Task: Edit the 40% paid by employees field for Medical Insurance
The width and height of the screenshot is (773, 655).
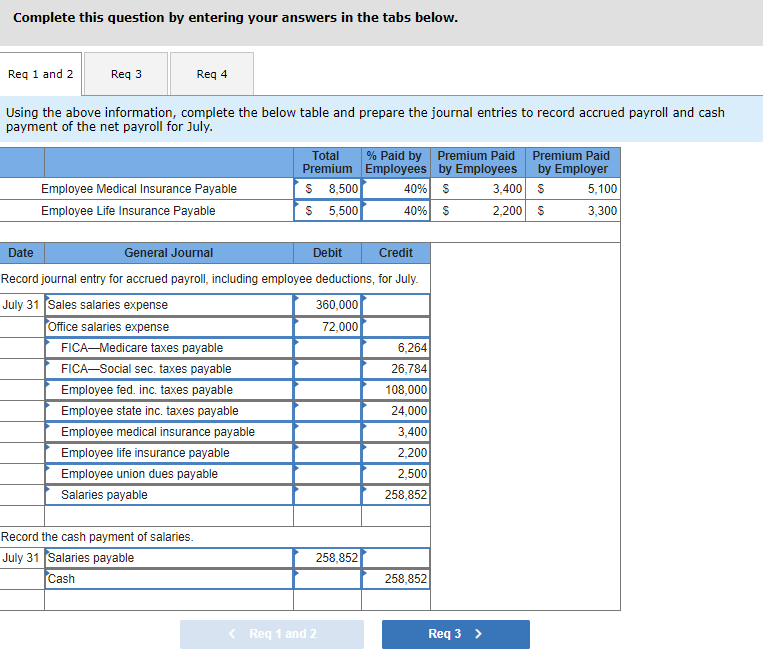Action: 396,189
